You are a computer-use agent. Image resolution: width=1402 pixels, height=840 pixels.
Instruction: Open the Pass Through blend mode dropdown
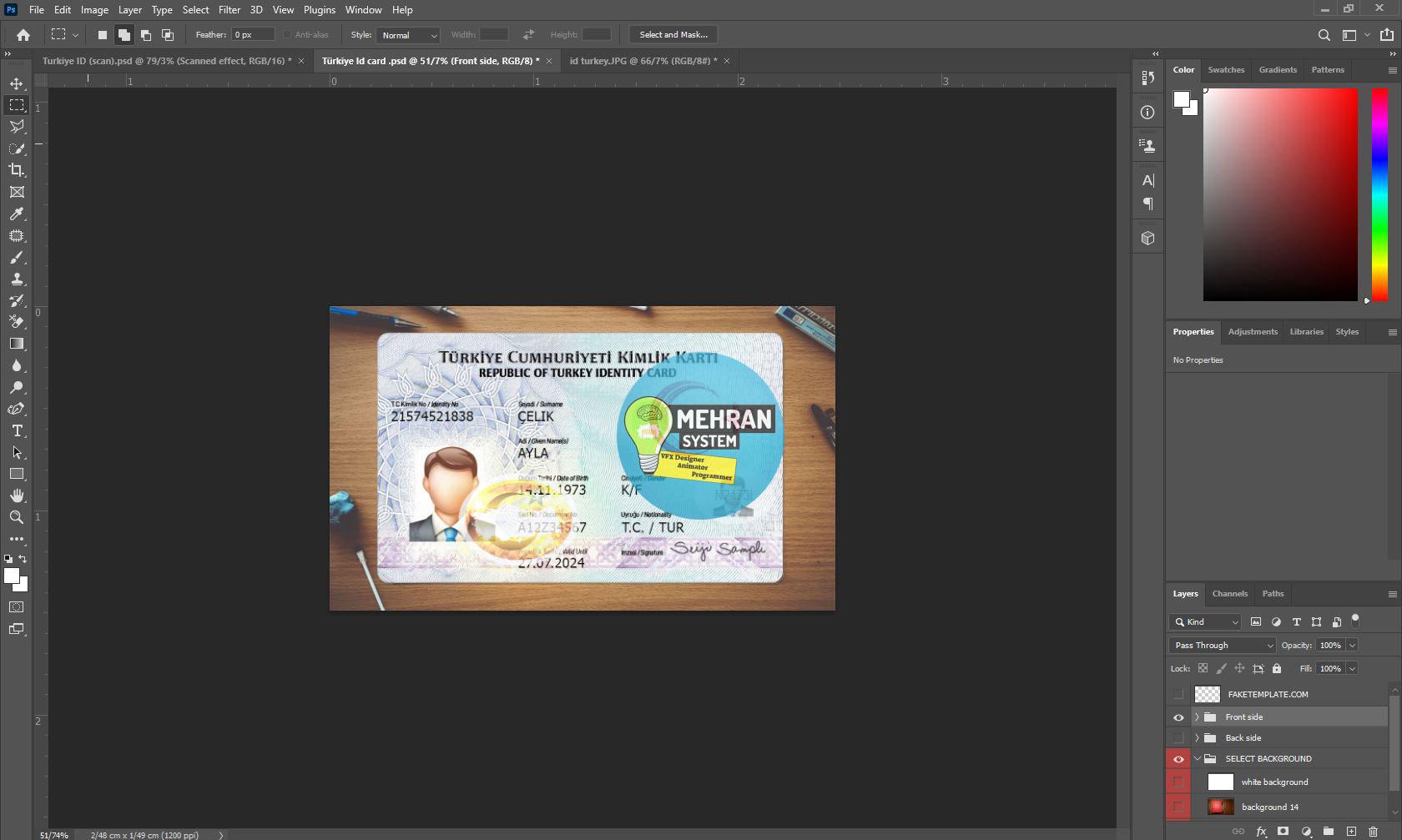coord(1223,646)
